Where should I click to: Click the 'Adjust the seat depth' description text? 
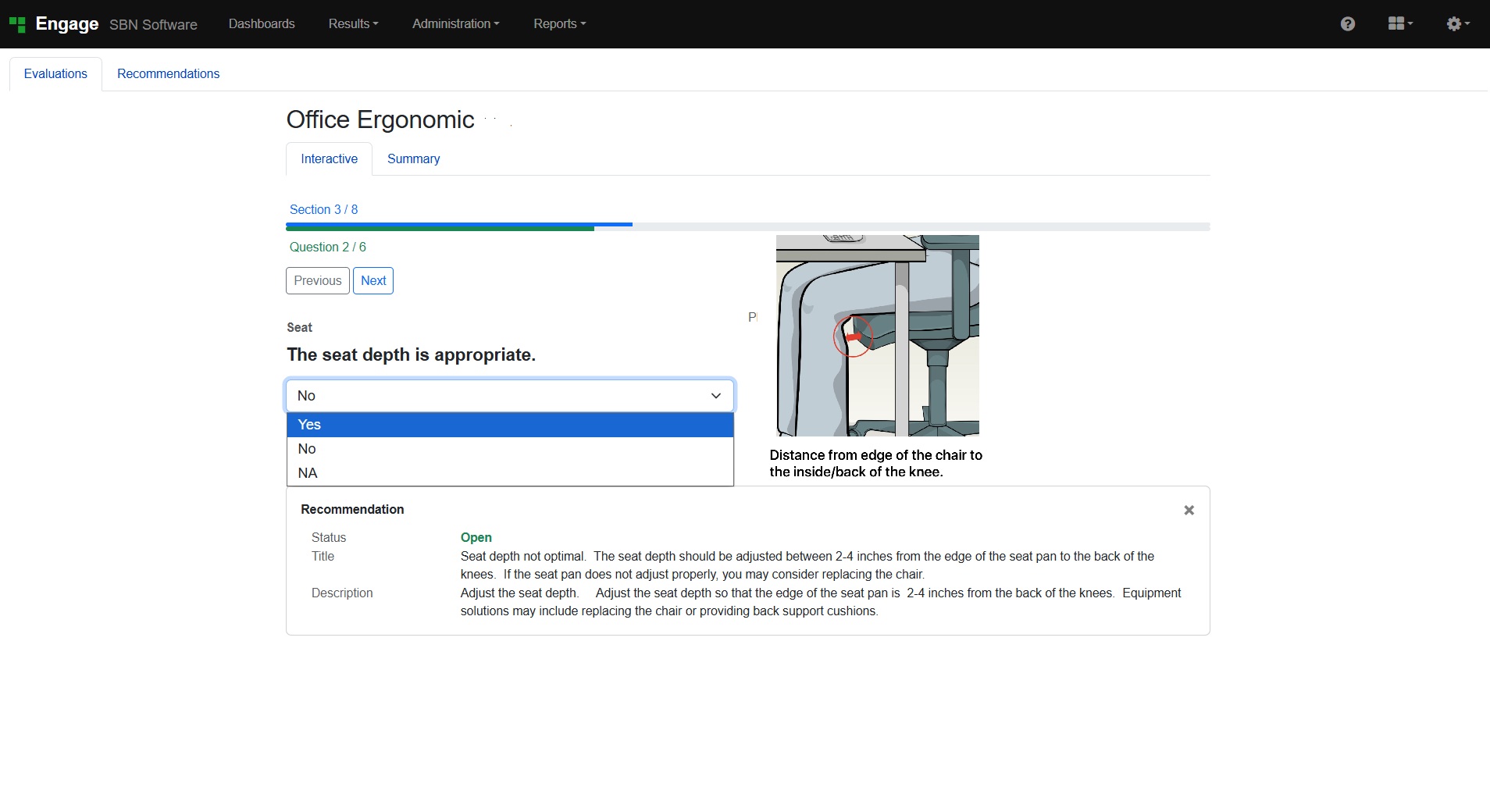tap(820, 602)
